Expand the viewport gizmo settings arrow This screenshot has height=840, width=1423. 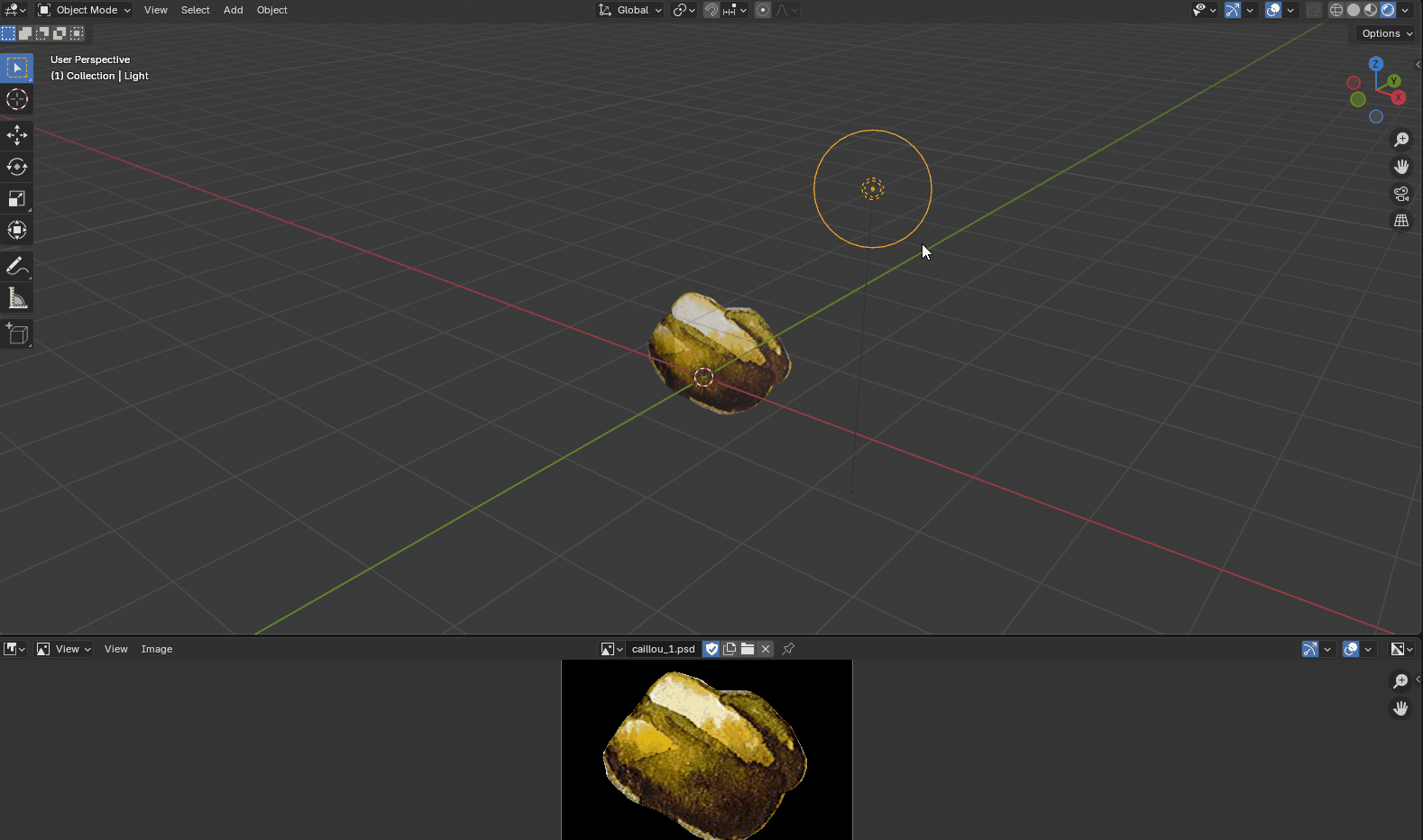coord(1250,10)
